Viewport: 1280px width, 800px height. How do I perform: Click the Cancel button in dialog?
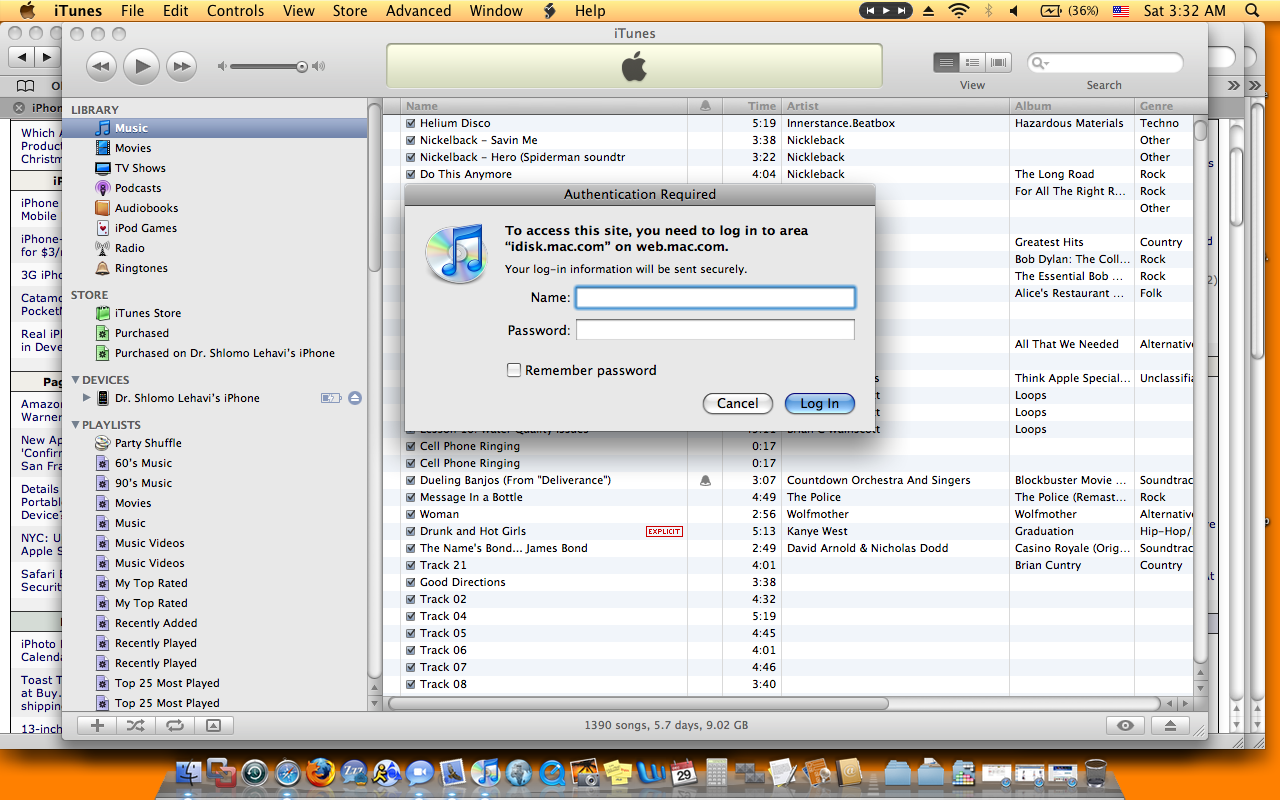point(738,403)
